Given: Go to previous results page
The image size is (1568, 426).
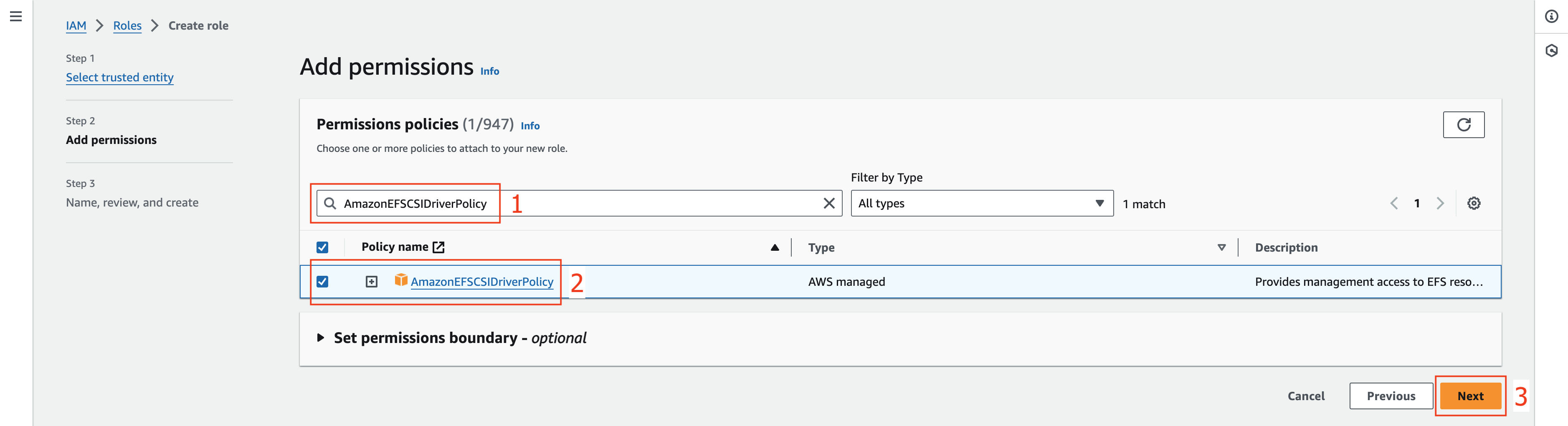Looking at the screenshot, I should (1394, 203).
